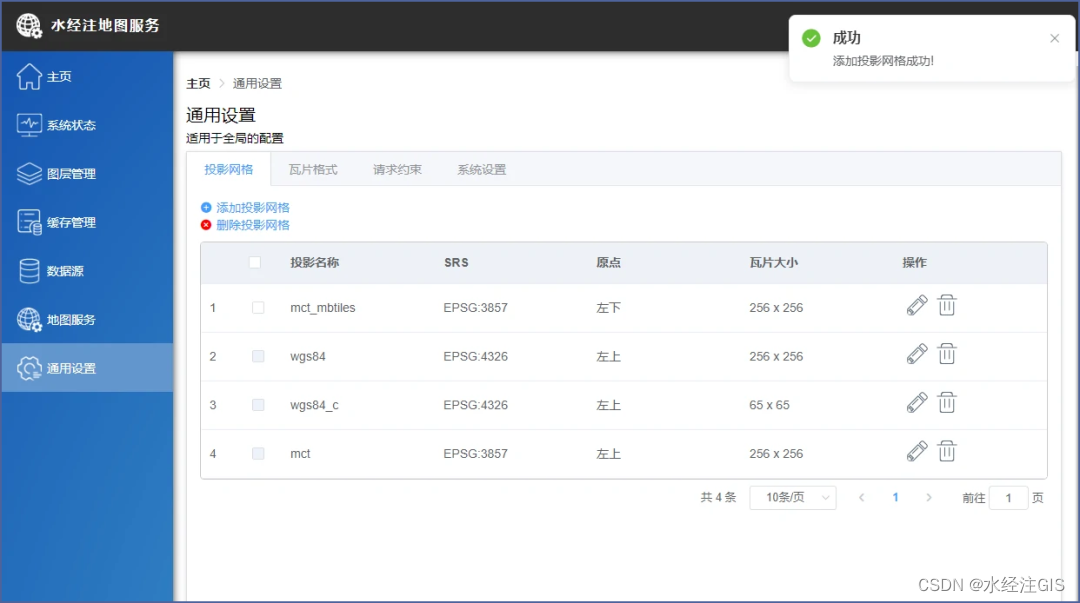This screenshot has height=603, width=1080.
Task: Check the mct_mbtiles row checkbox
Action: tap(258, 307)
